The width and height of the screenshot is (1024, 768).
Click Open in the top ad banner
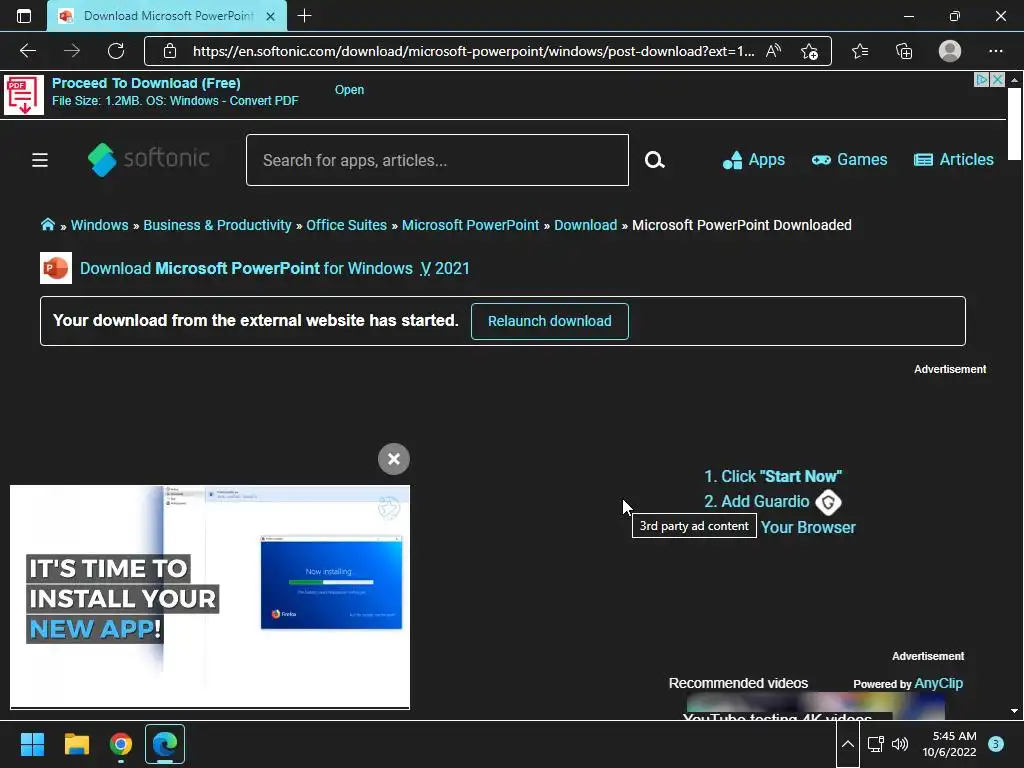coord(349,89)
